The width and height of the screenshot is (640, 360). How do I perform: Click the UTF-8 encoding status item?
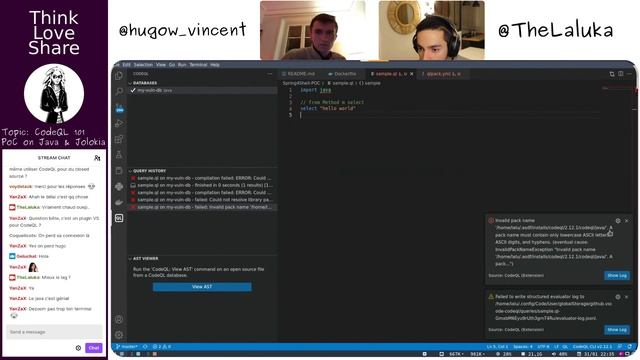pyautogui.click(x=543, y=347)
